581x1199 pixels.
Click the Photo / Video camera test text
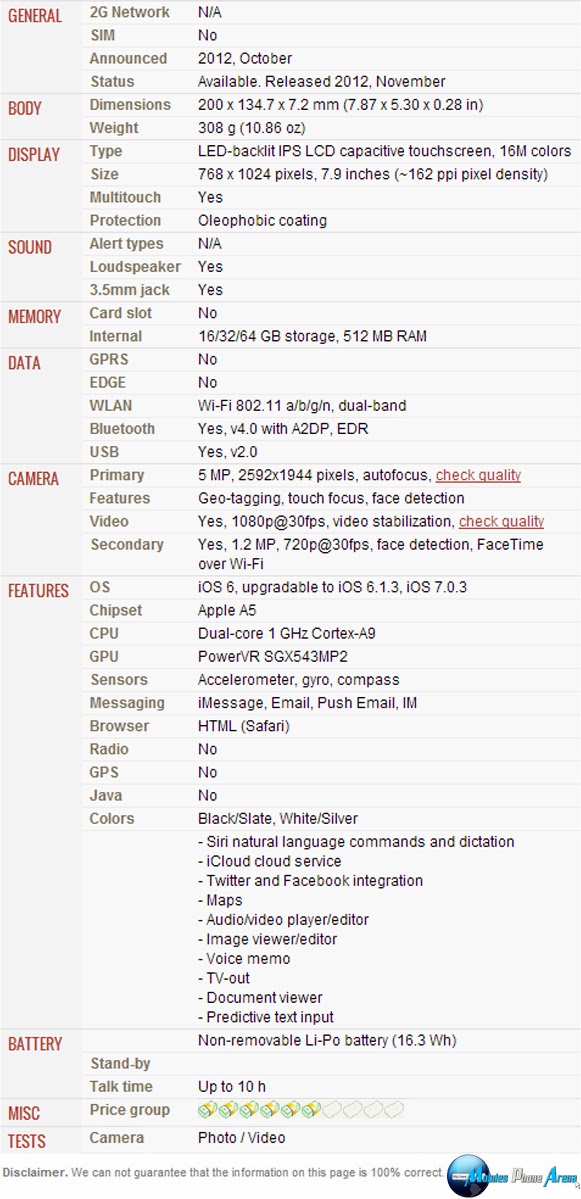click(242, 1138)
